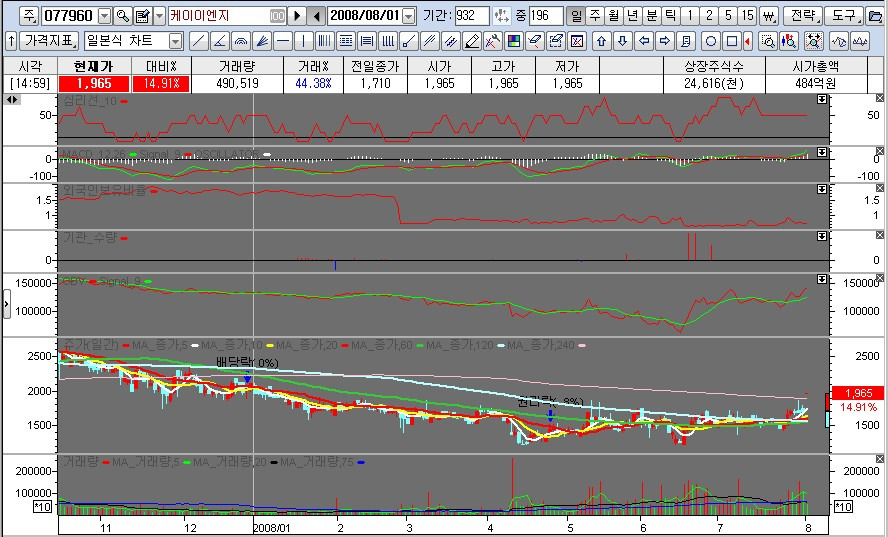Switch chart to yearly (년) period
888x537 pixels.
[633, 16]
